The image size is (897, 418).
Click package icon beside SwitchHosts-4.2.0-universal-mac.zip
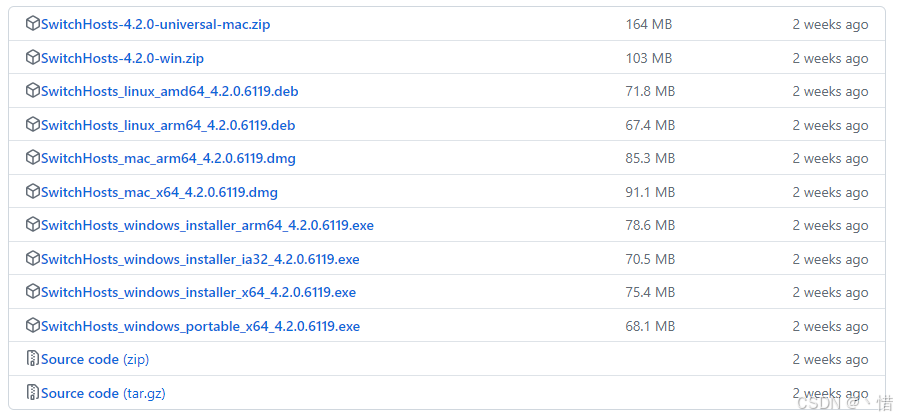(33, 25)
